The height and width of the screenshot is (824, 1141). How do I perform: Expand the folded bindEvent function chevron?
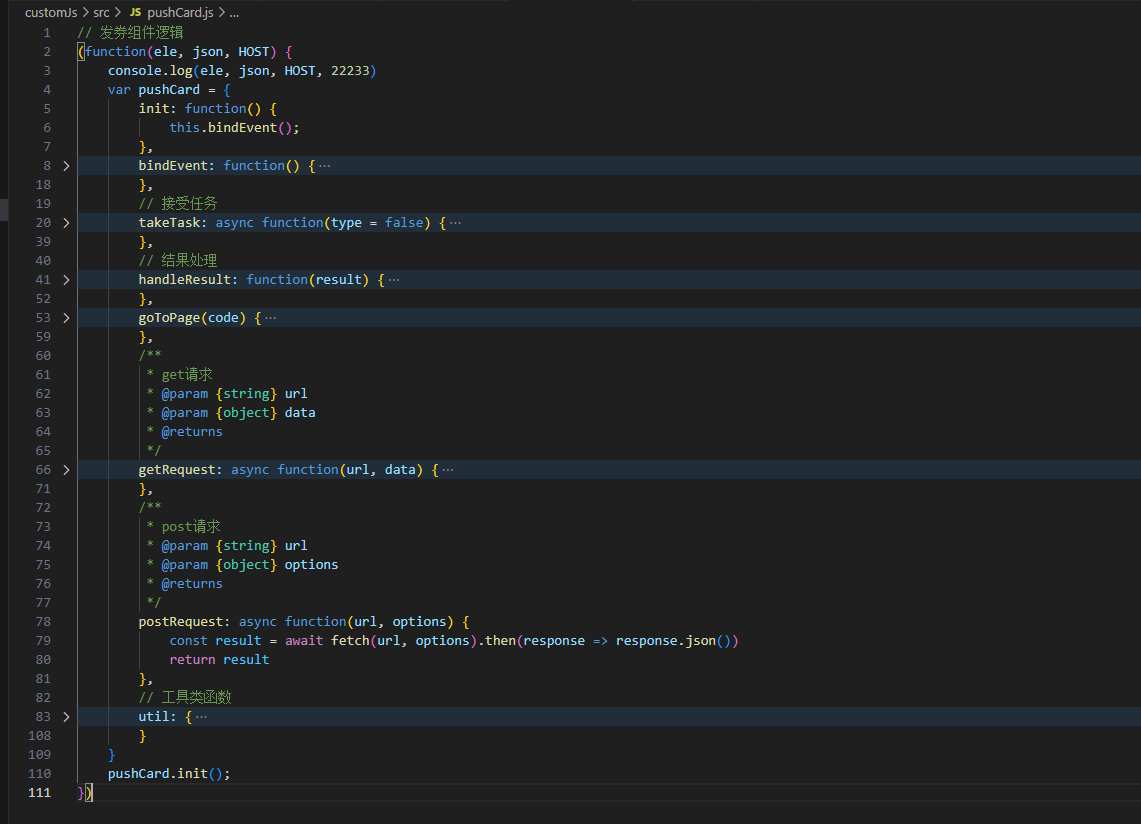[66, 166]
